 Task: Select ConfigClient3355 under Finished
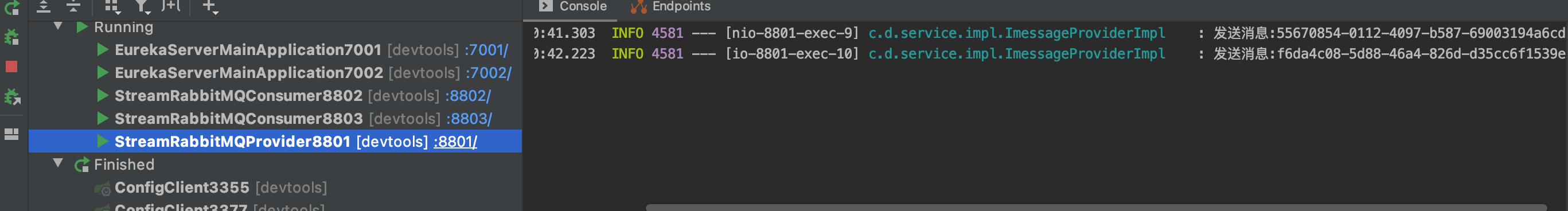(275, 187)
